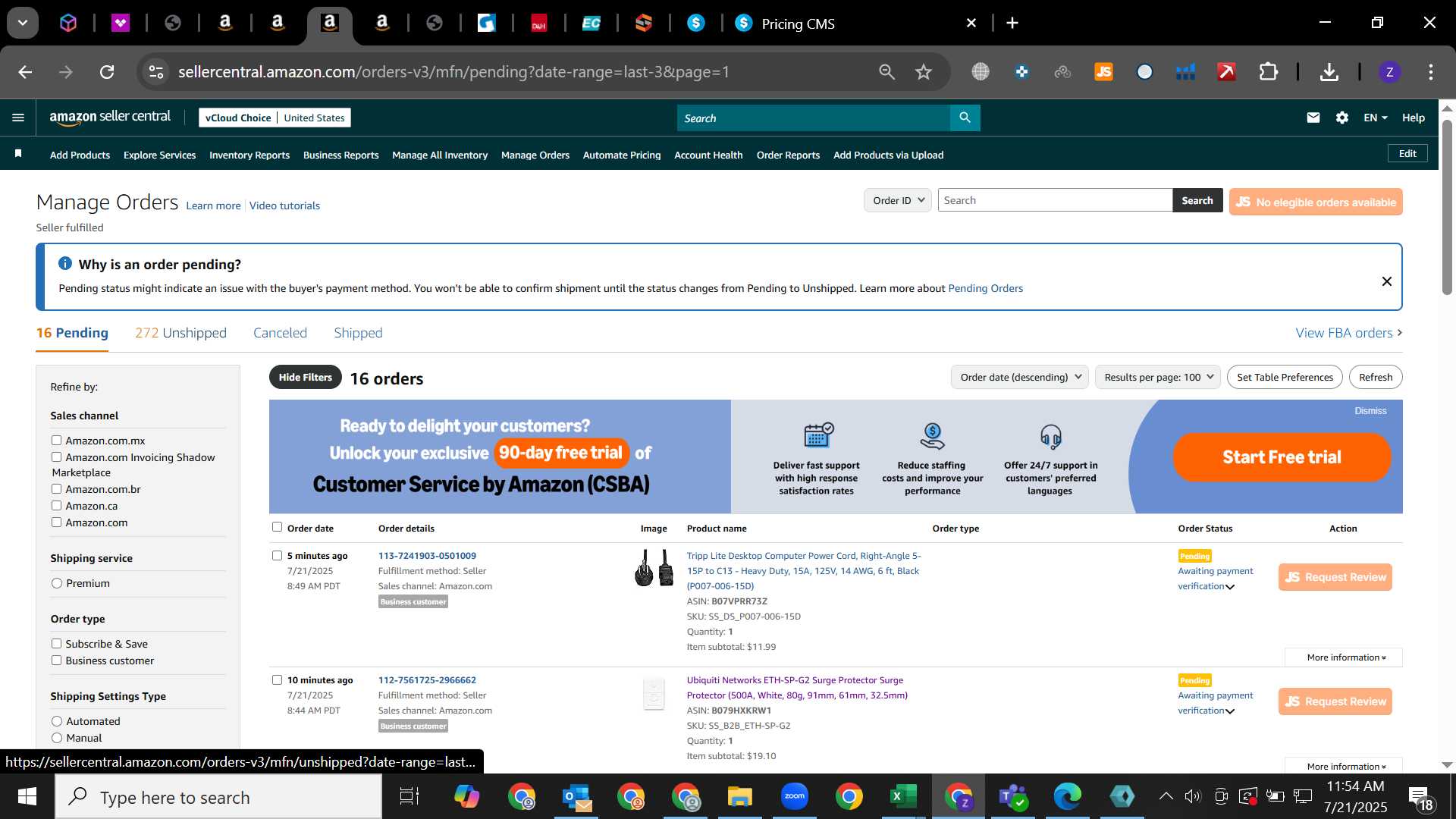1456x819 pixels.
Task: Click the Hide Filters button
Action: tap(305, 377)
